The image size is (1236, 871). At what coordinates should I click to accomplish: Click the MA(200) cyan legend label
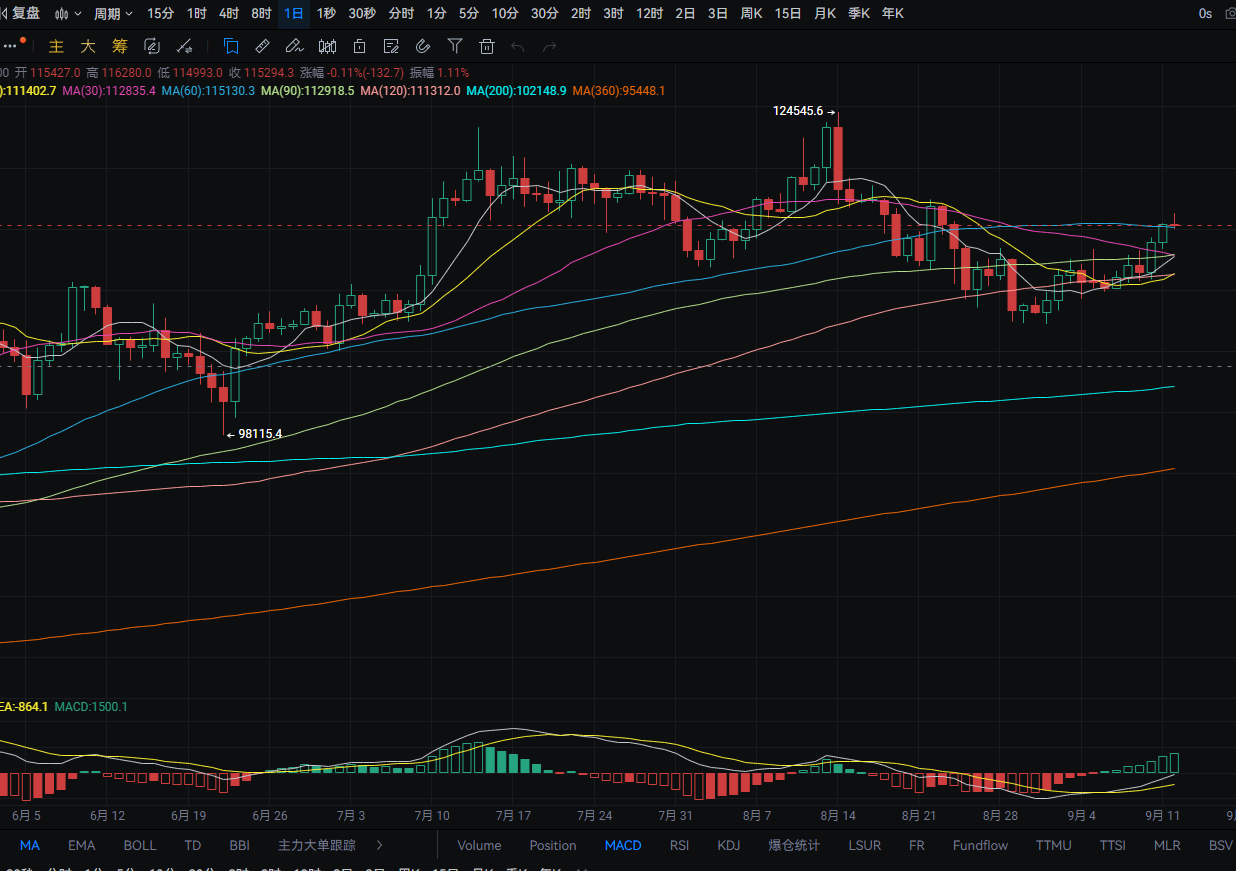[x=517, y=90]
